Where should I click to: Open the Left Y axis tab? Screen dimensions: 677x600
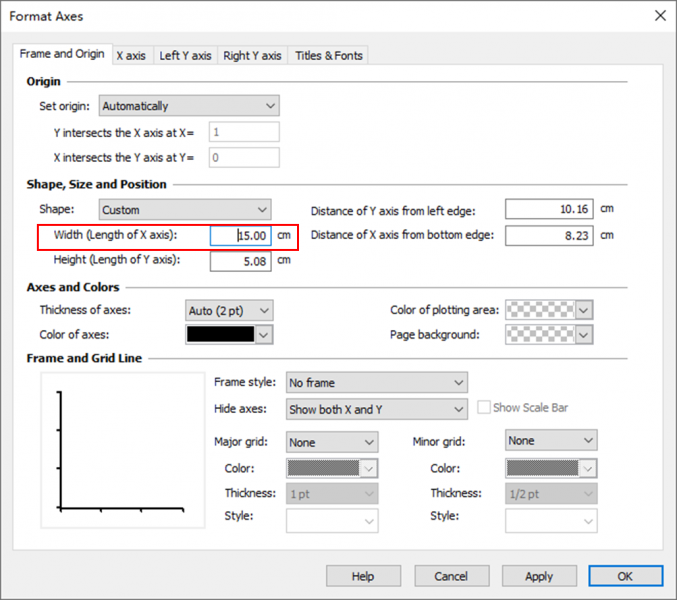tap(185, 56)
